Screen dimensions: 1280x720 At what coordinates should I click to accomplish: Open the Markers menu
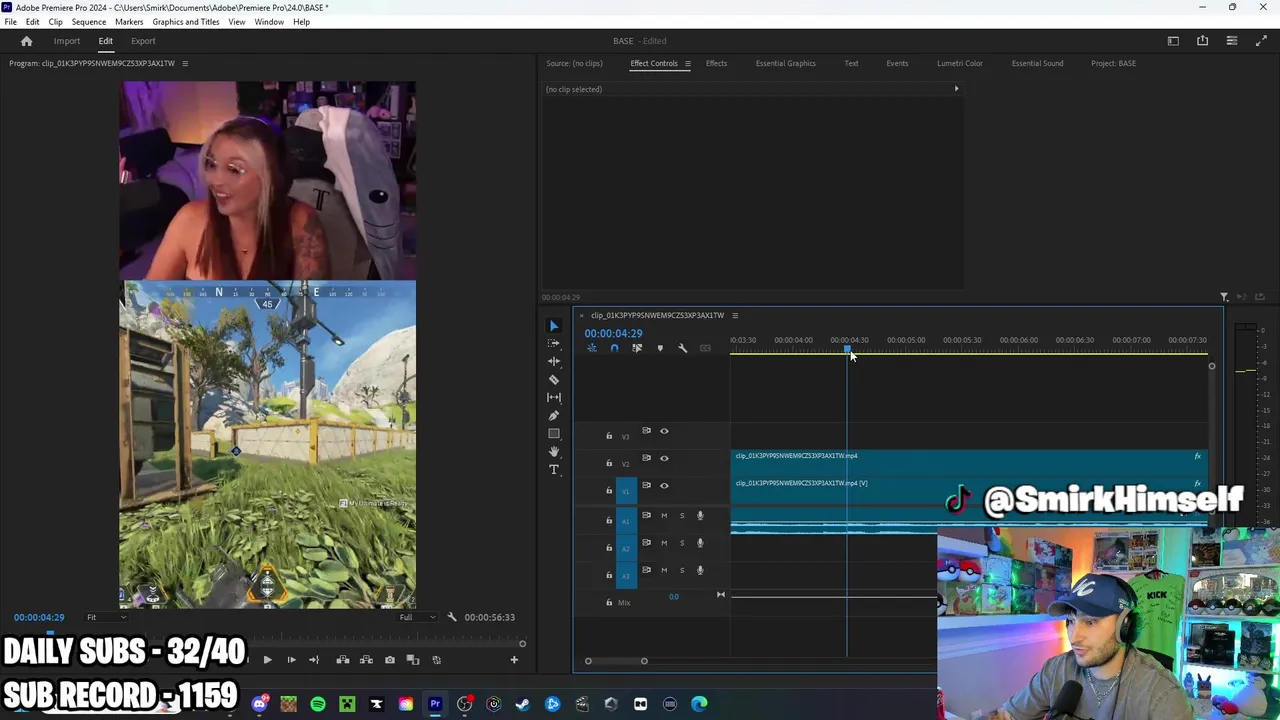[x=129, y=22]
